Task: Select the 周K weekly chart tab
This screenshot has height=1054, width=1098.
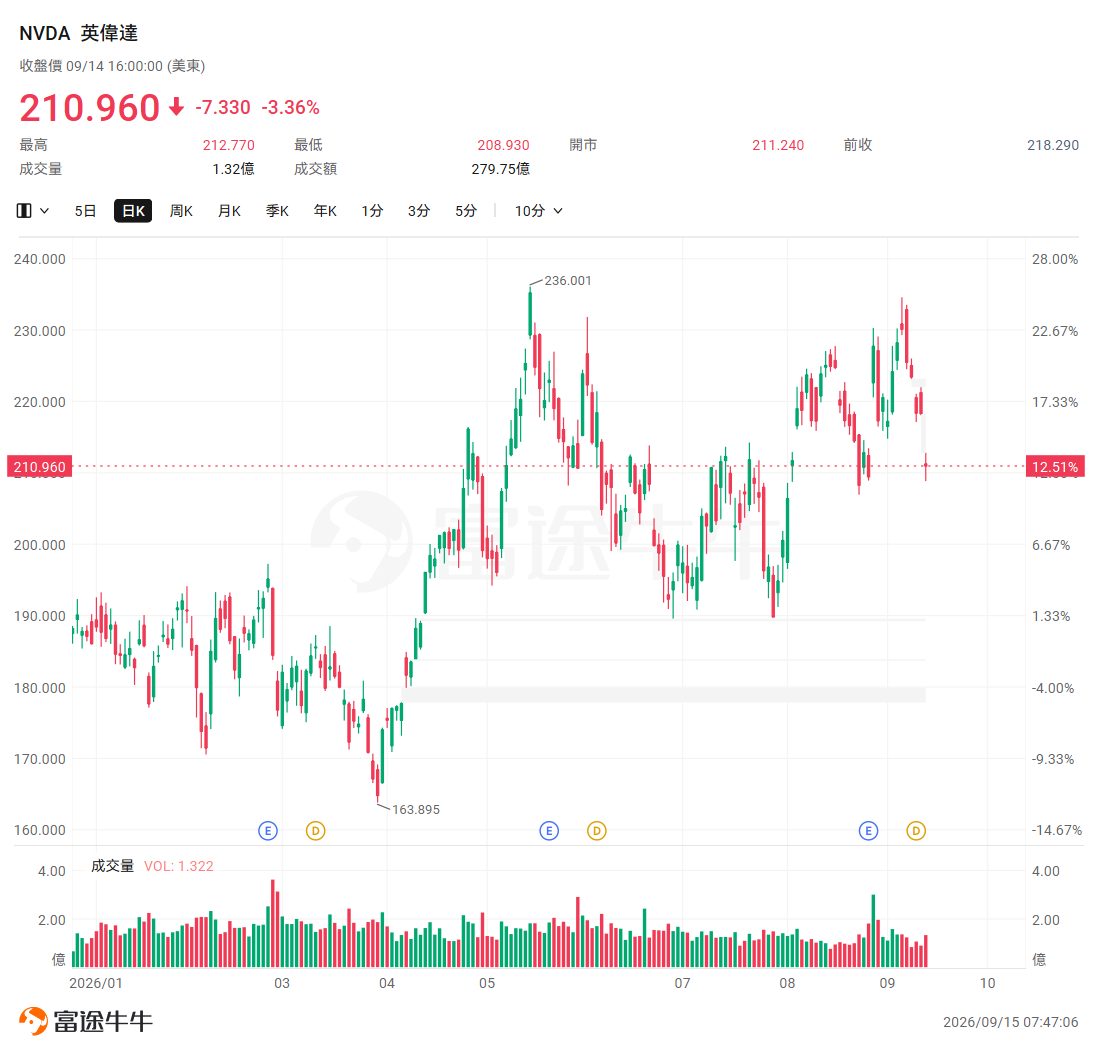Action: pyautogui.click(x=181, y=211)
